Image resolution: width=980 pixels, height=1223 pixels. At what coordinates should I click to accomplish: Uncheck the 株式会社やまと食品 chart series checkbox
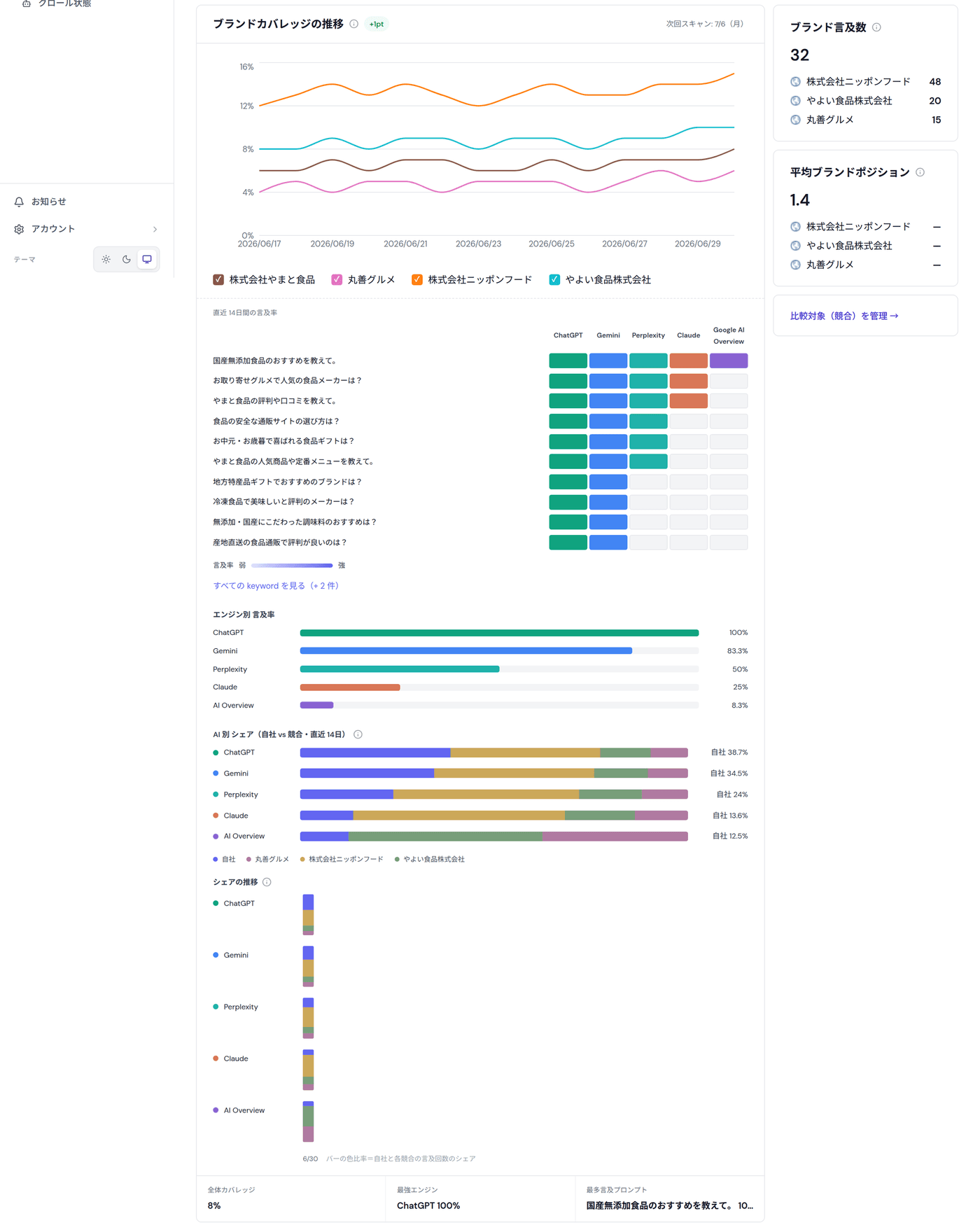218,279
